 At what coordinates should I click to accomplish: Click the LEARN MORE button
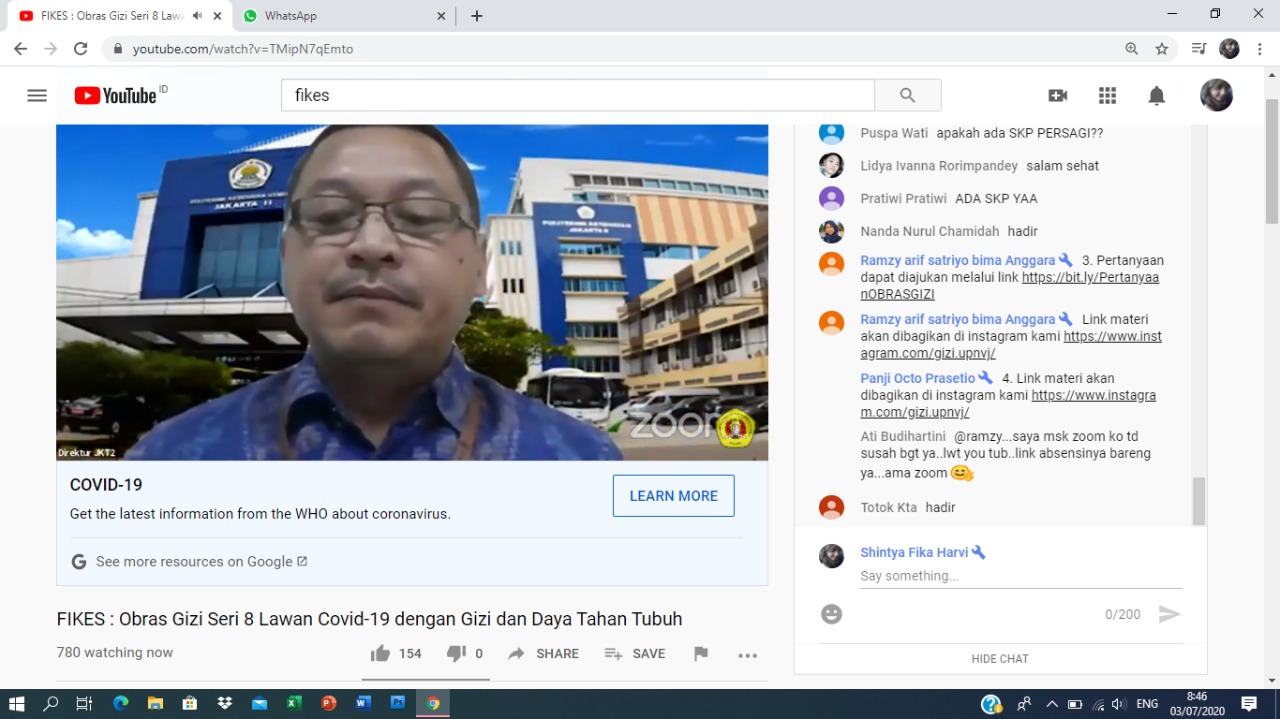coord(673,496)
